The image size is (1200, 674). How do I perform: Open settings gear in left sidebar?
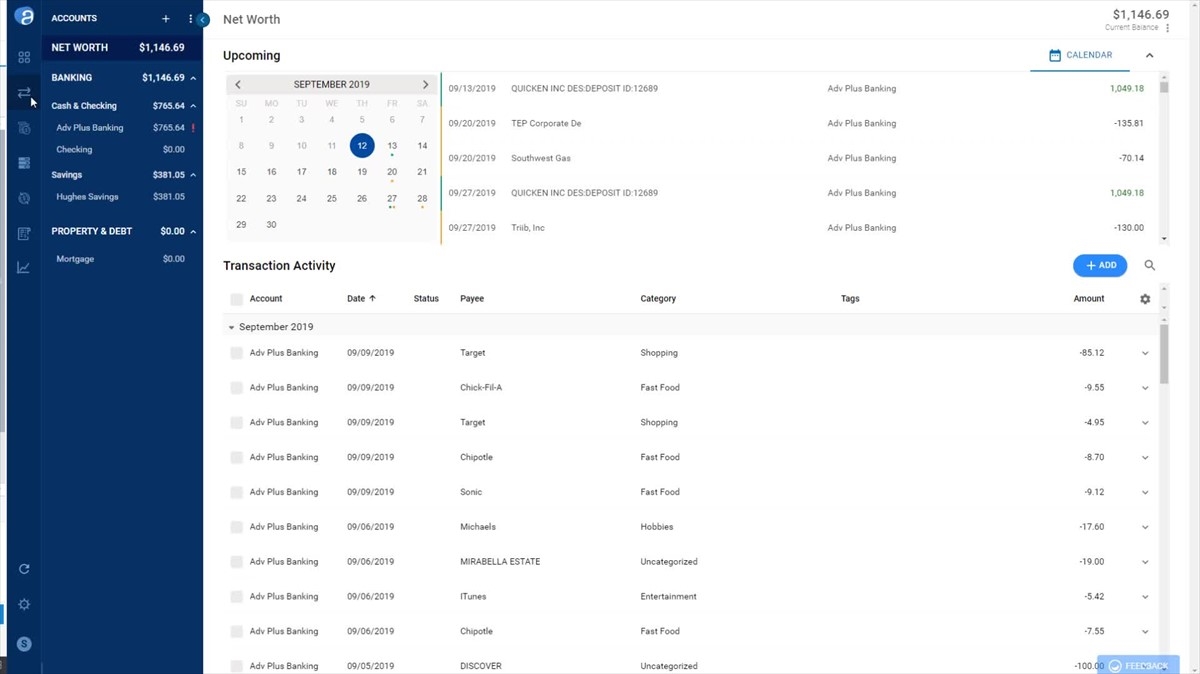click(24, 605)
